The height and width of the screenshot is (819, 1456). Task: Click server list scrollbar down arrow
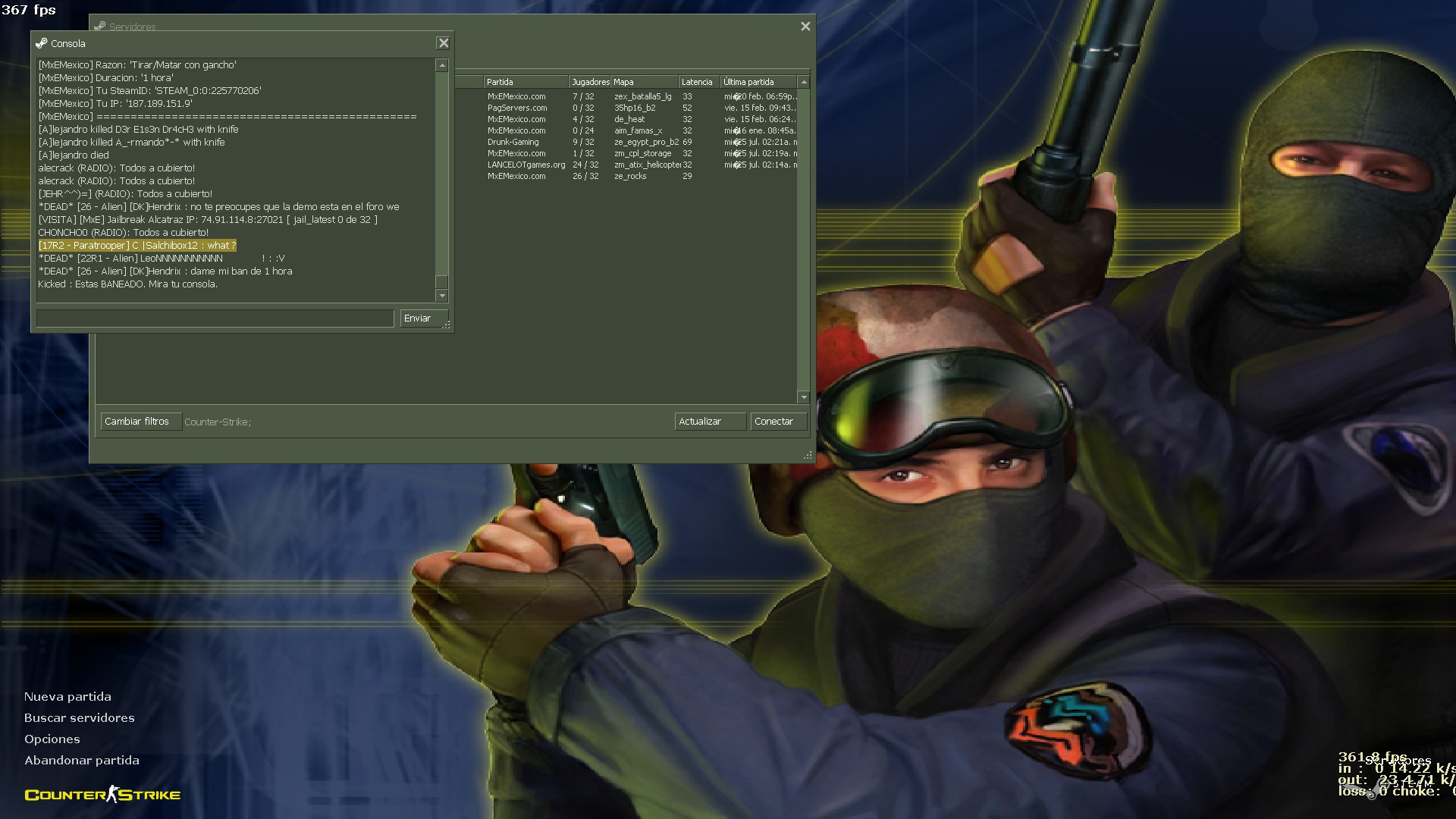tap(804, 397)
